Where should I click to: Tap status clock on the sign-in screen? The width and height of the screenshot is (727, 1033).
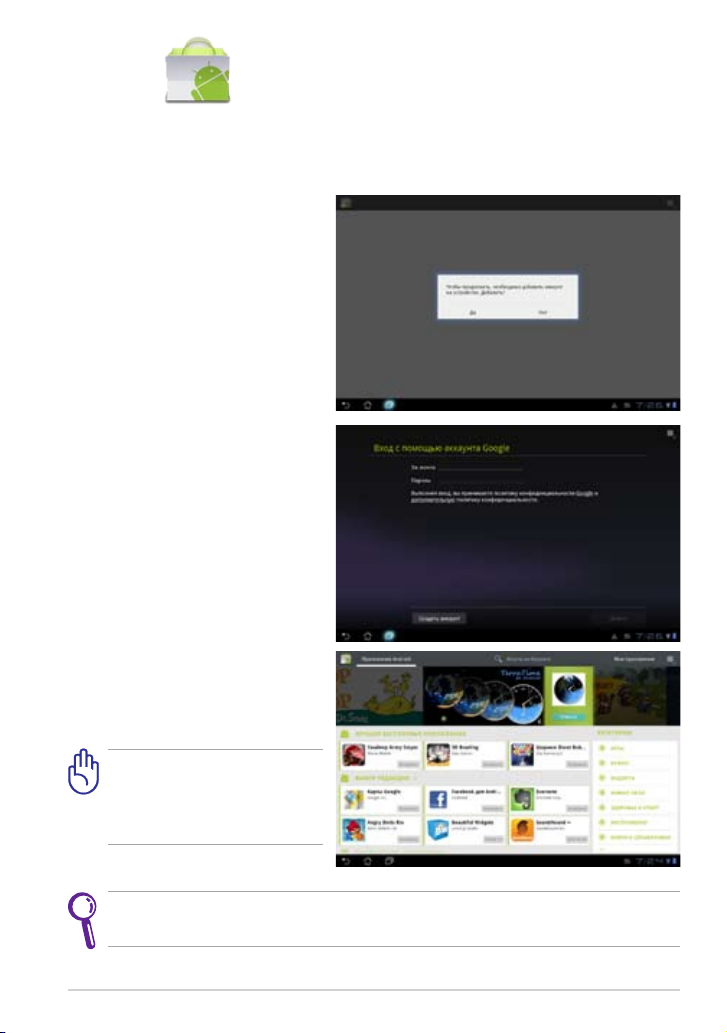[650, 636]
